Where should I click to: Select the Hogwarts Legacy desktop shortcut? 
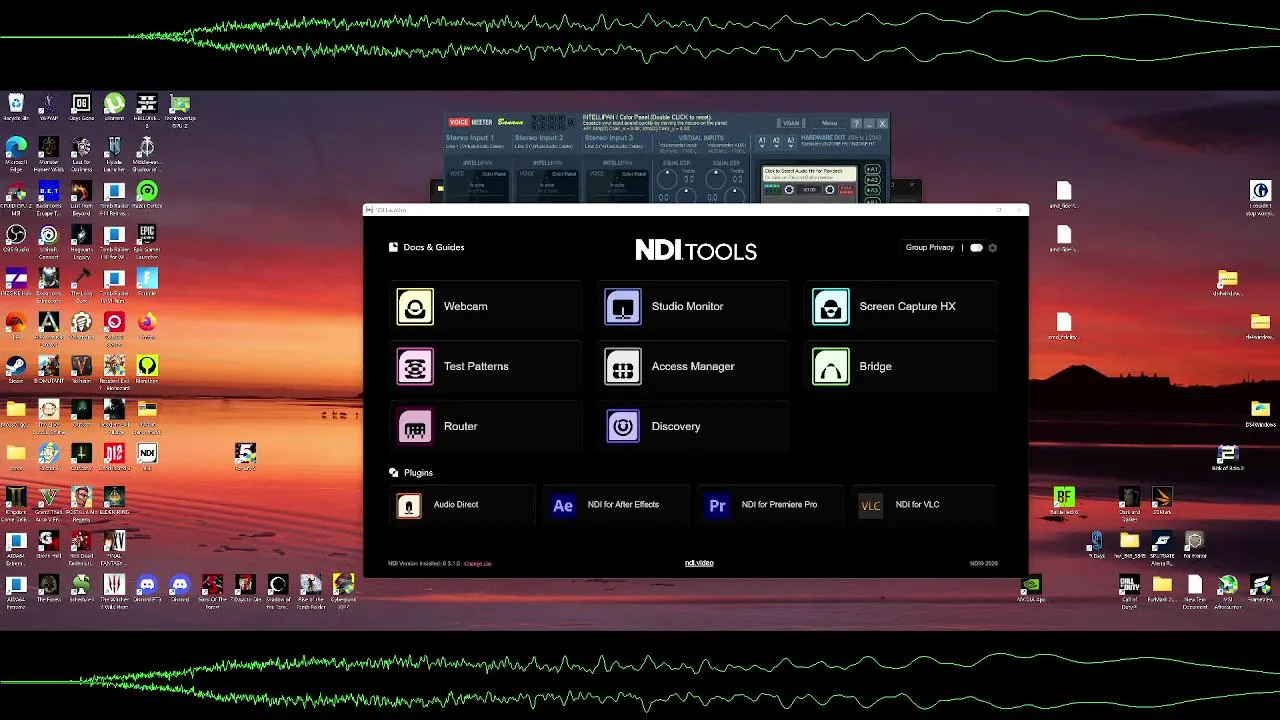[81, 243]
